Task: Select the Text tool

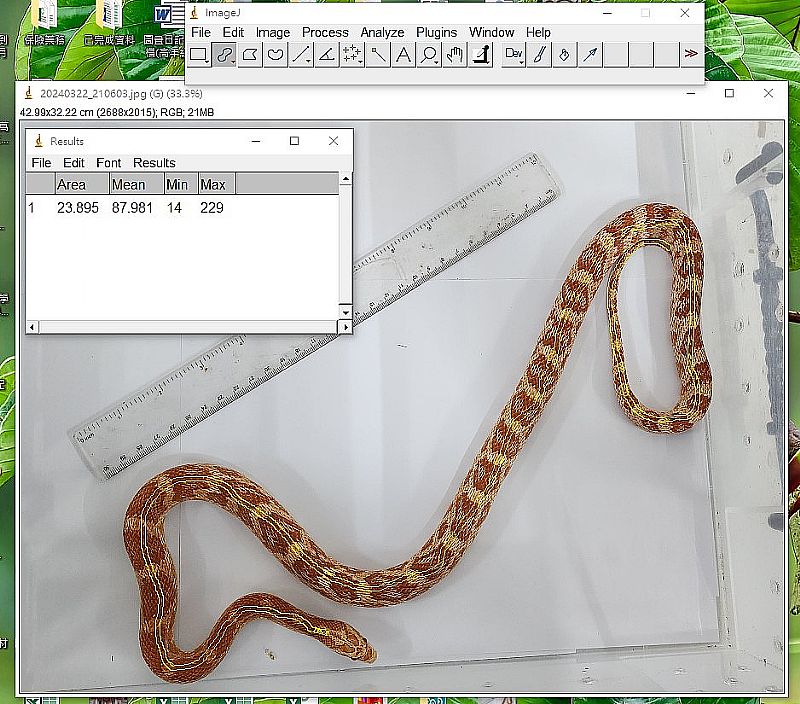Action: coord(403,55)
